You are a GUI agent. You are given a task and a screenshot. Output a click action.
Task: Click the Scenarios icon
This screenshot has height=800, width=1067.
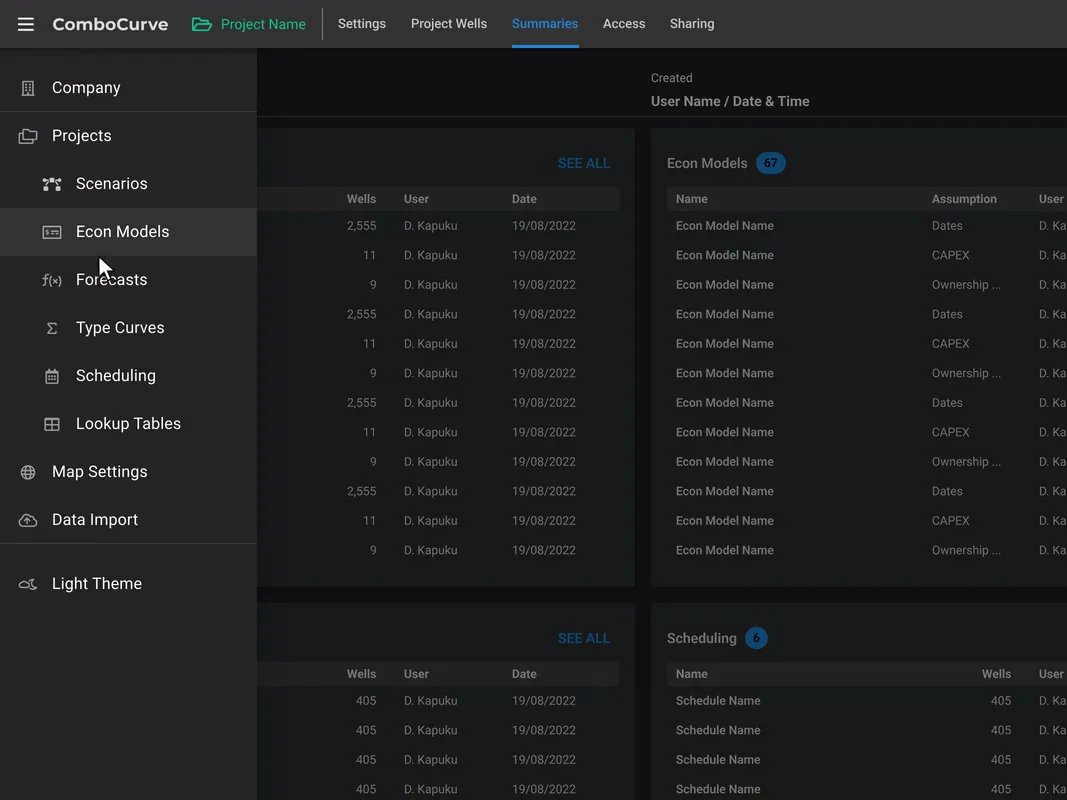coord(52,184)
